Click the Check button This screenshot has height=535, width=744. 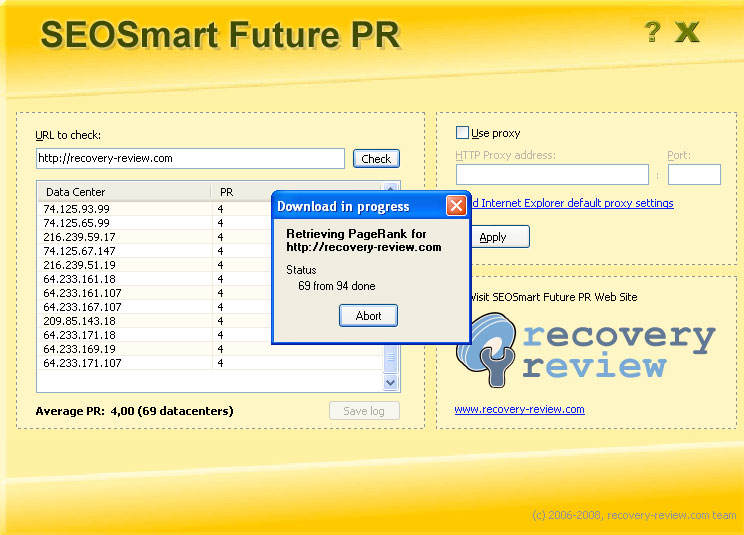click(x=376, y=158)
